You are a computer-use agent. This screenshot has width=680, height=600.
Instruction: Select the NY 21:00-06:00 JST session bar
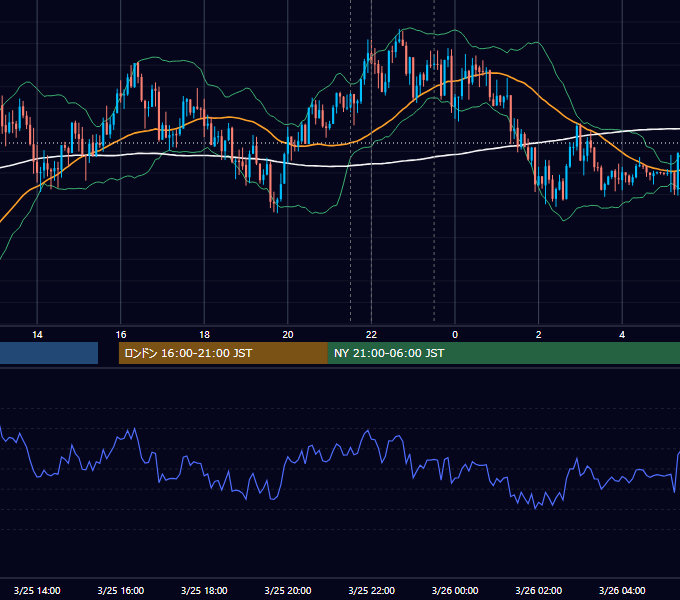tap(503, 353)
